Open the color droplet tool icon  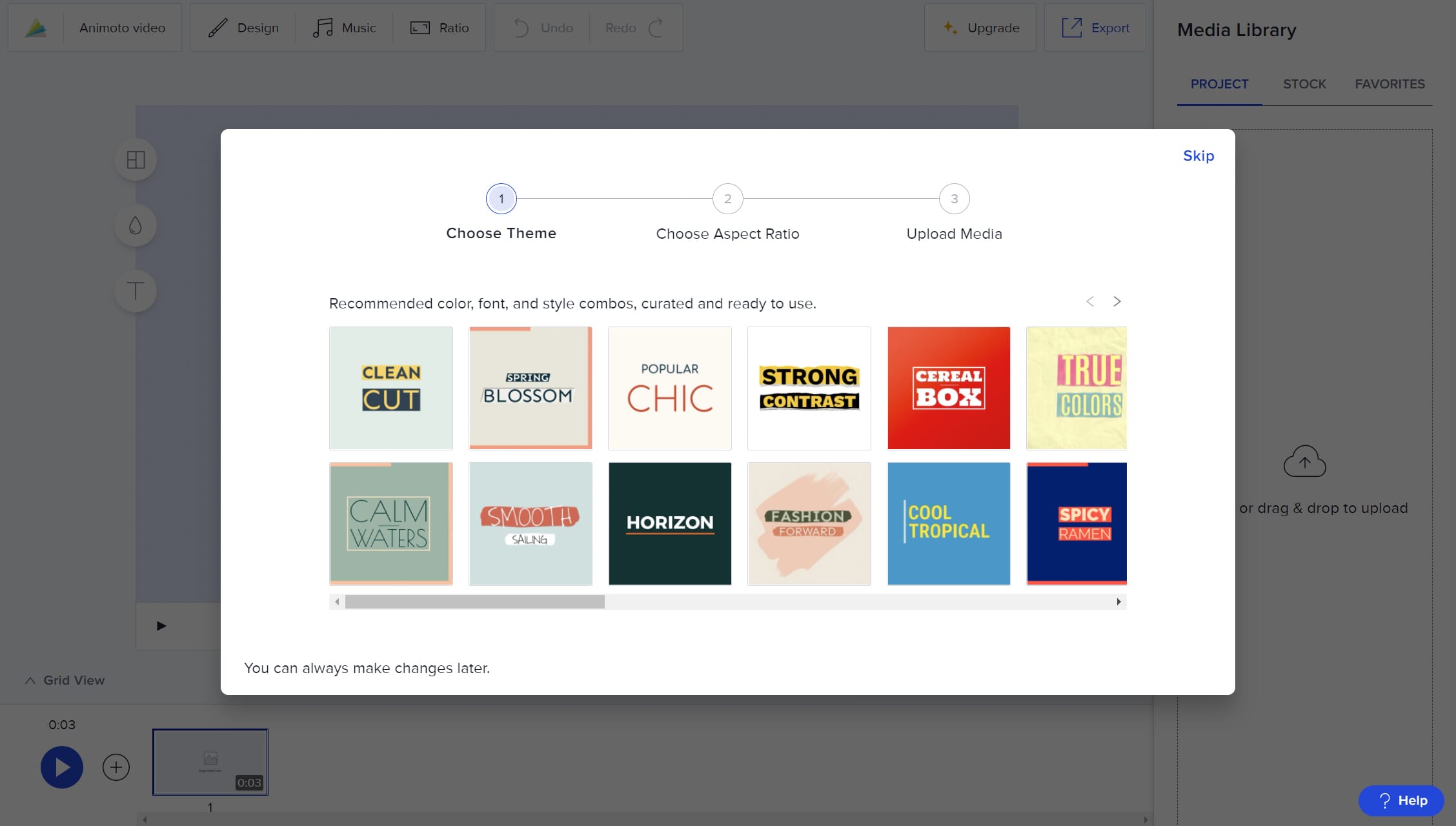tap(136, 225)
